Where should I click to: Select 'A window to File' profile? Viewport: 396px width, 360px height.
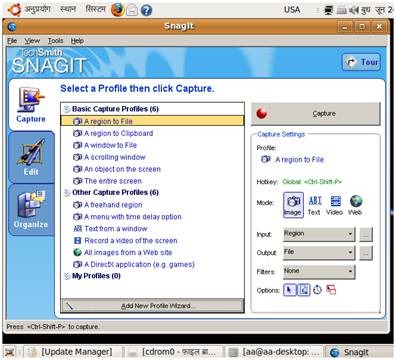click(110, 145)
